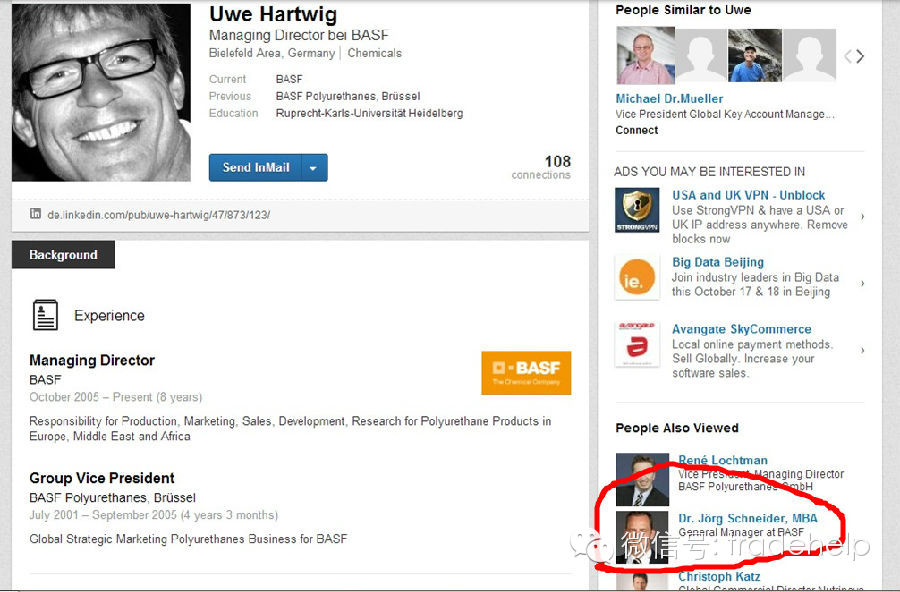Click the Uwe Hartwig name heading
This screenshot has height=592, width=900.
(273, 14)
